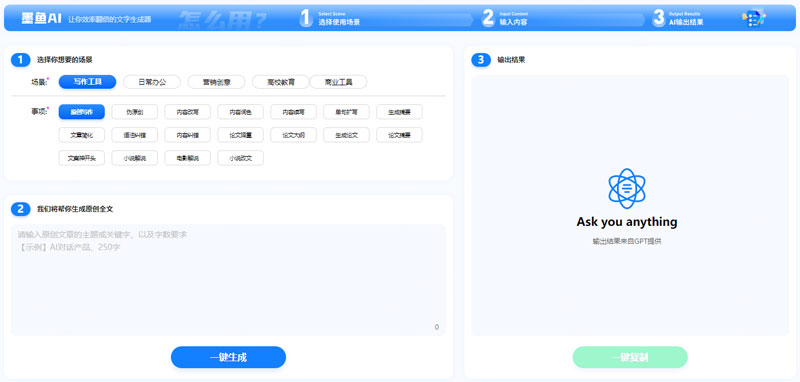The height and width of the screenshot is (382, 800).
Task: Switch to the 营销创意 scene tab
Action: 216,82
